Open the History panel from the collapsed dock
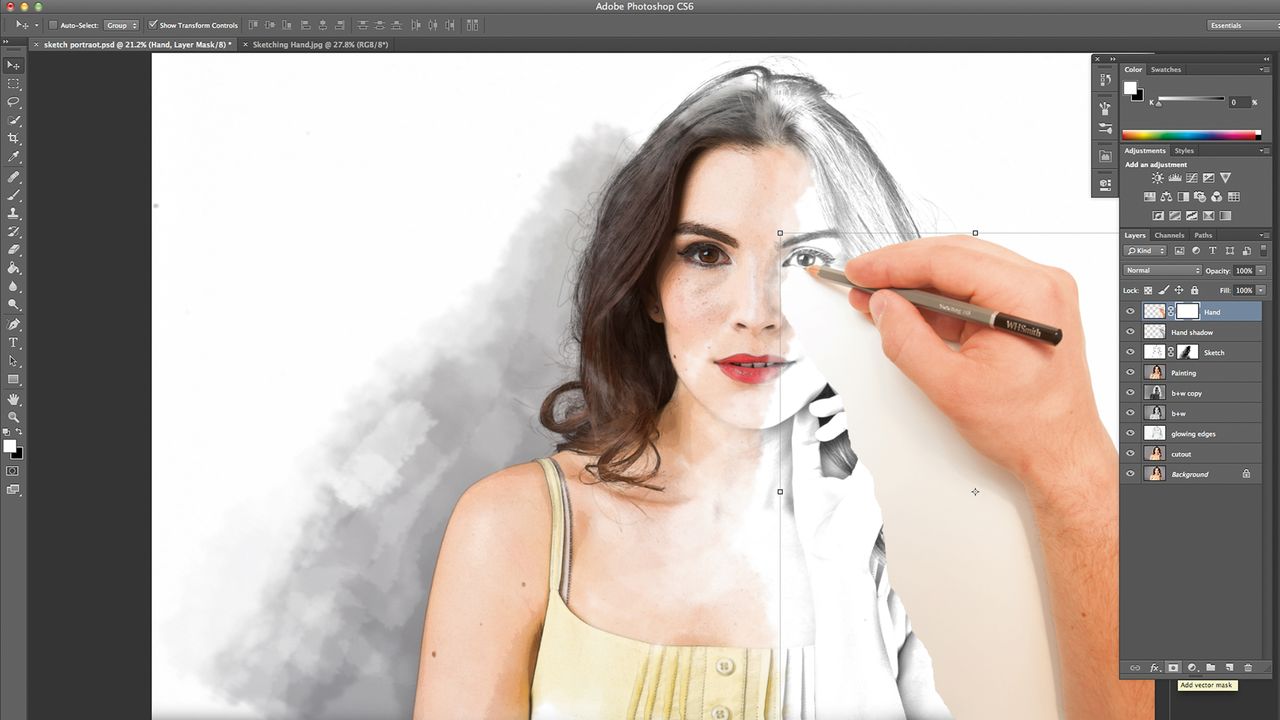The height and width of the screenshot is (720, 1280). pos(1105,80)
